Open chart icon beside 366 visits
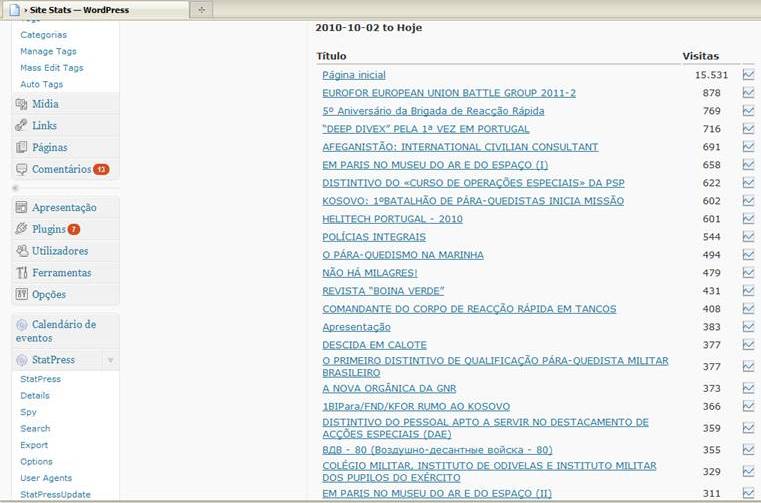This screenshot has width=761, height=503. [748, 406]
